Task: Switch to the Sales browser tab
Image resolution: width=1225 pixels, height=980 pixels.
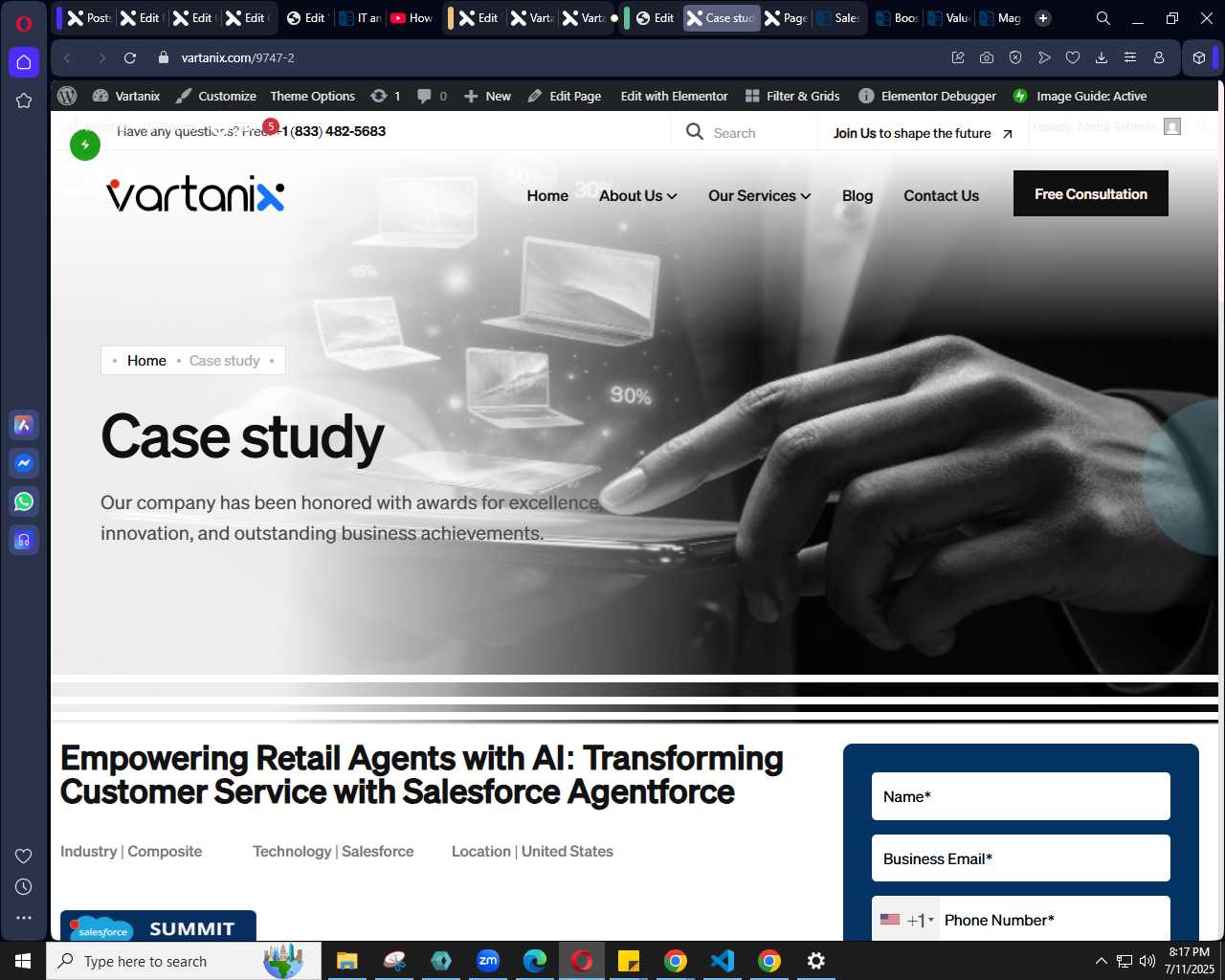Action: 837,18
